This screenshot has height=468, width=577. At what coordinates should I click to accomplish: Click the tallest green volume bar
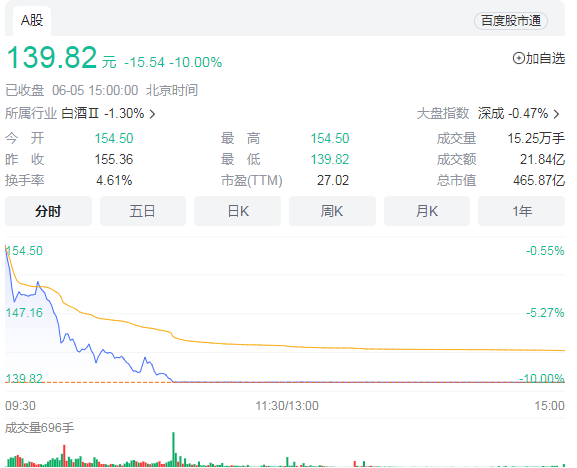[174, 449]
